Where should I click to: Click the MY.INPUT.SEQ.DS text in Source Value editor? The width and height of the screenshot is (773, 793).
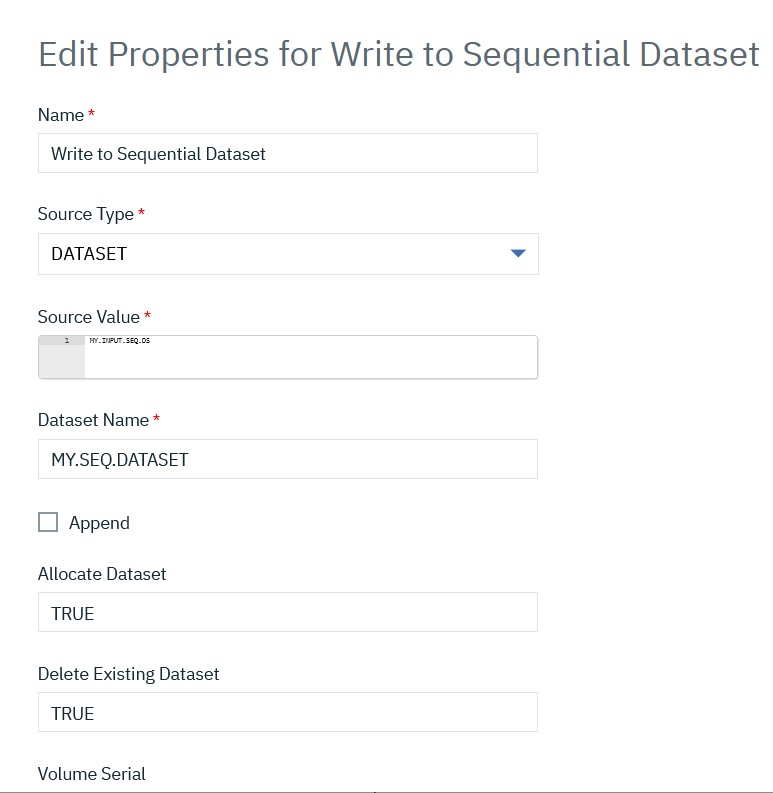click(119, 341)
